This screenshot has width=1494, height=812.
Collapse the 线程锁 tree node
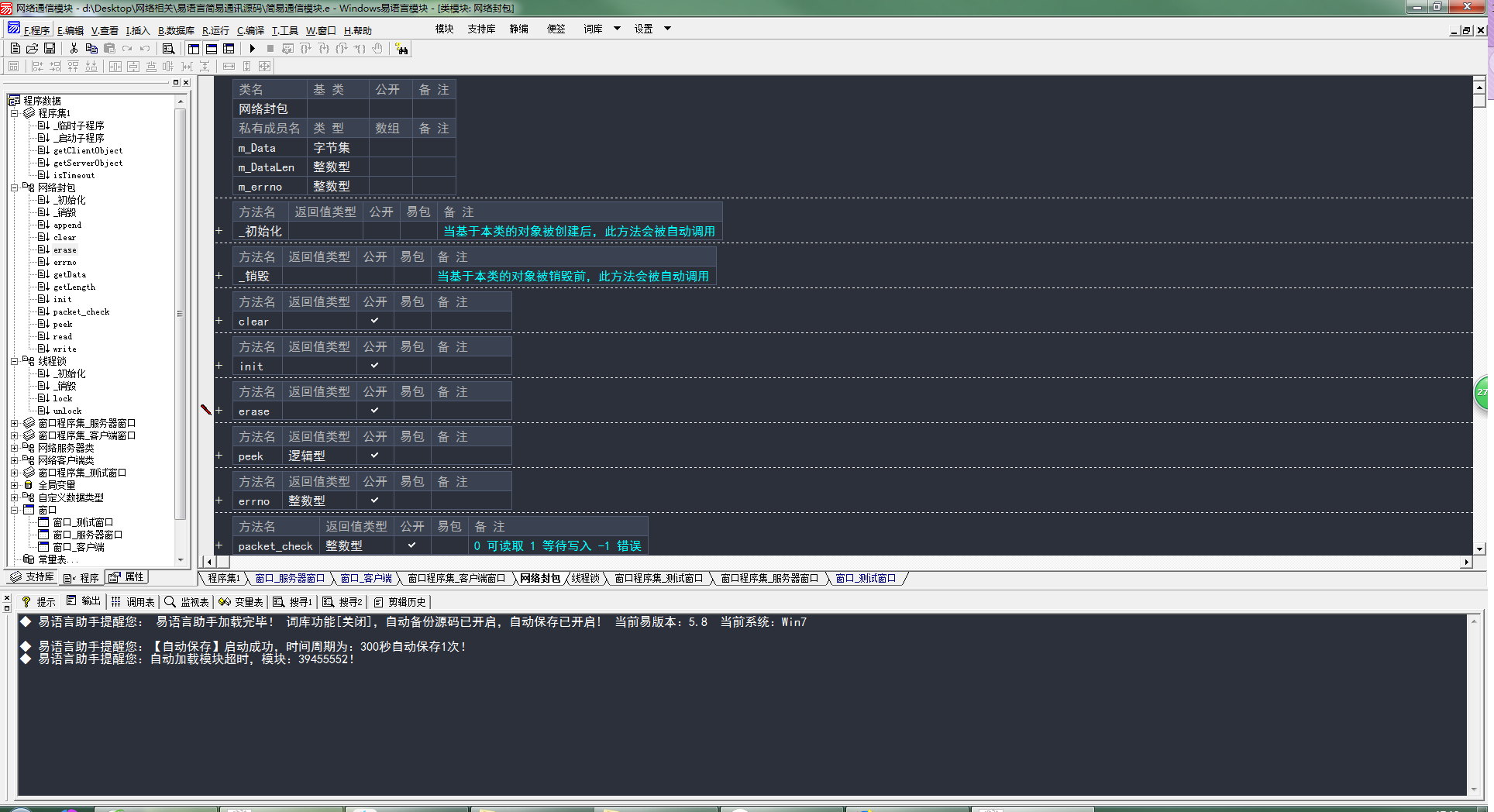point(15,361)
